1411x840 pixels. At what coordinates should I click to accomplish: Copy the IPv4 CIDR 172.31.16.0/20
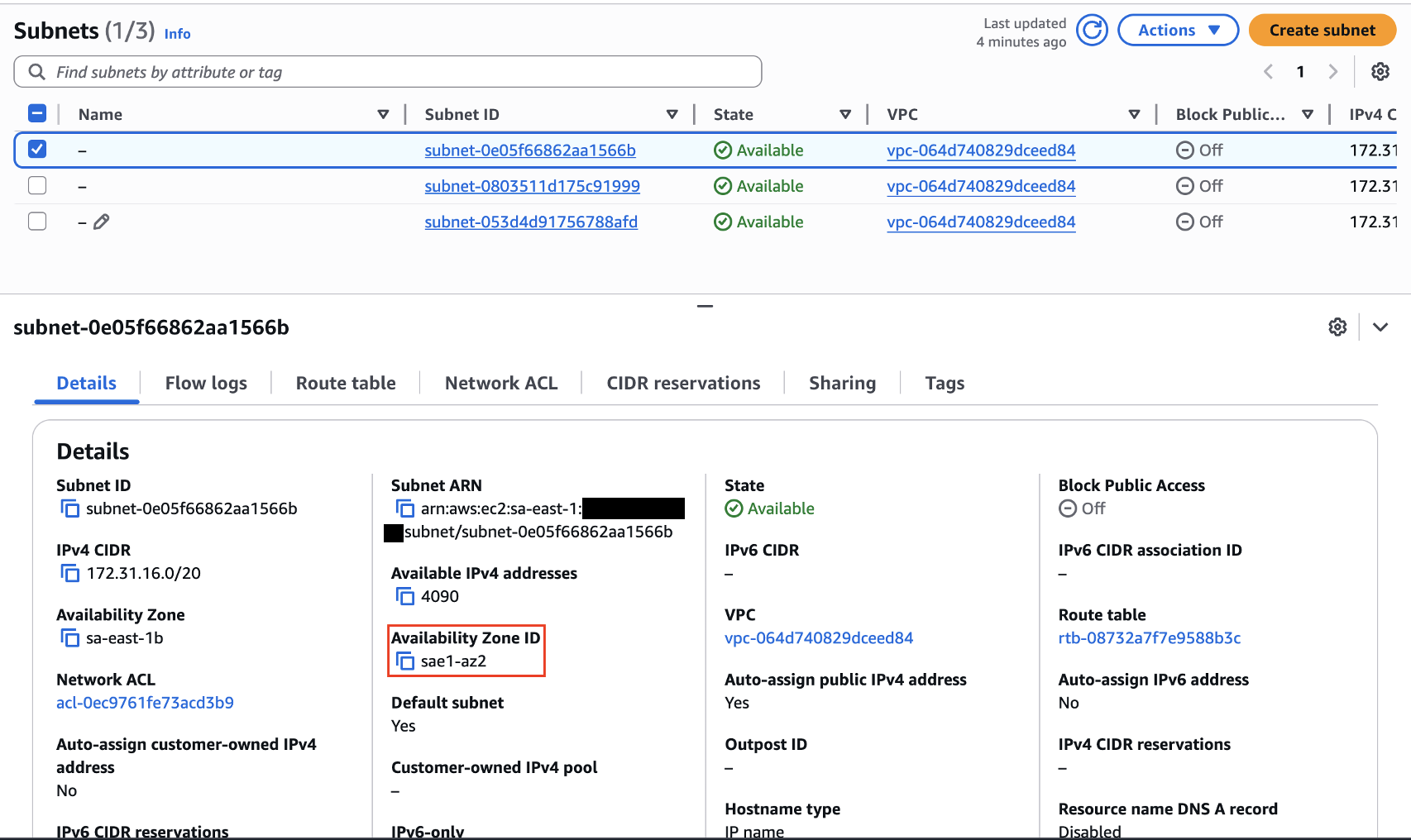(x=70, y=573)
